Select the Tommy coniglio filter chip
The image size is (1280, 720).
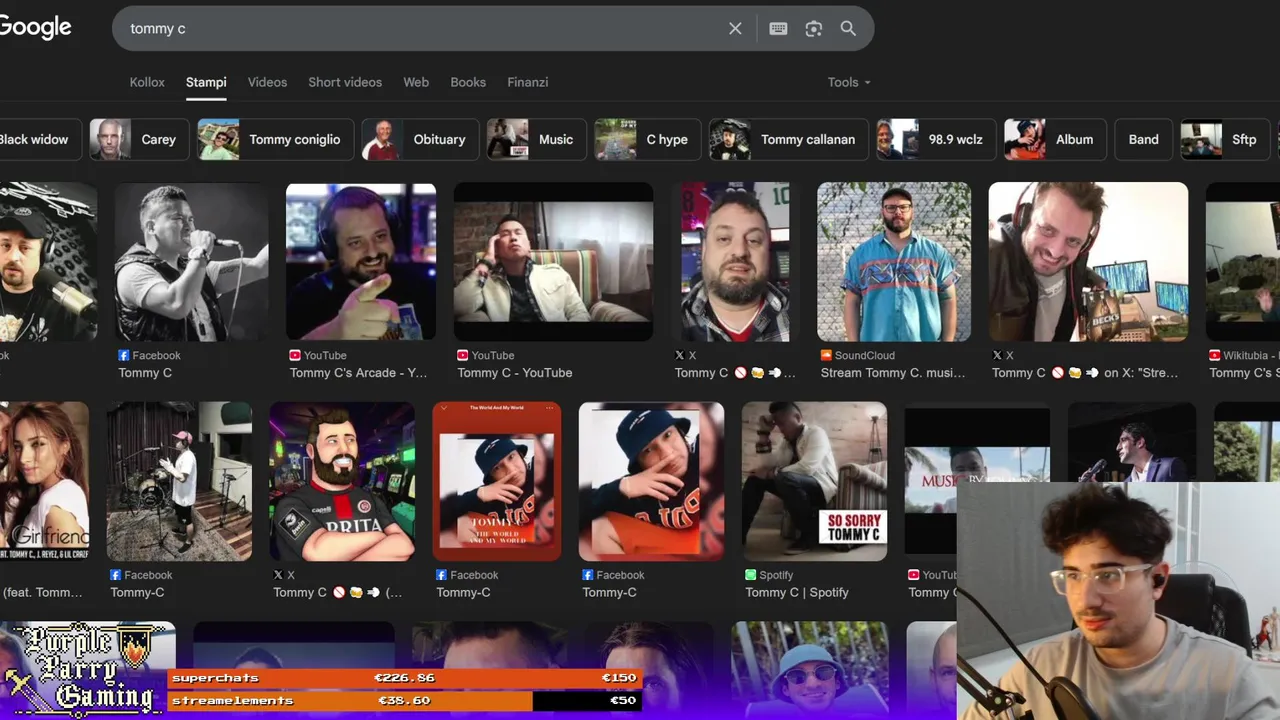click(274, 139)
